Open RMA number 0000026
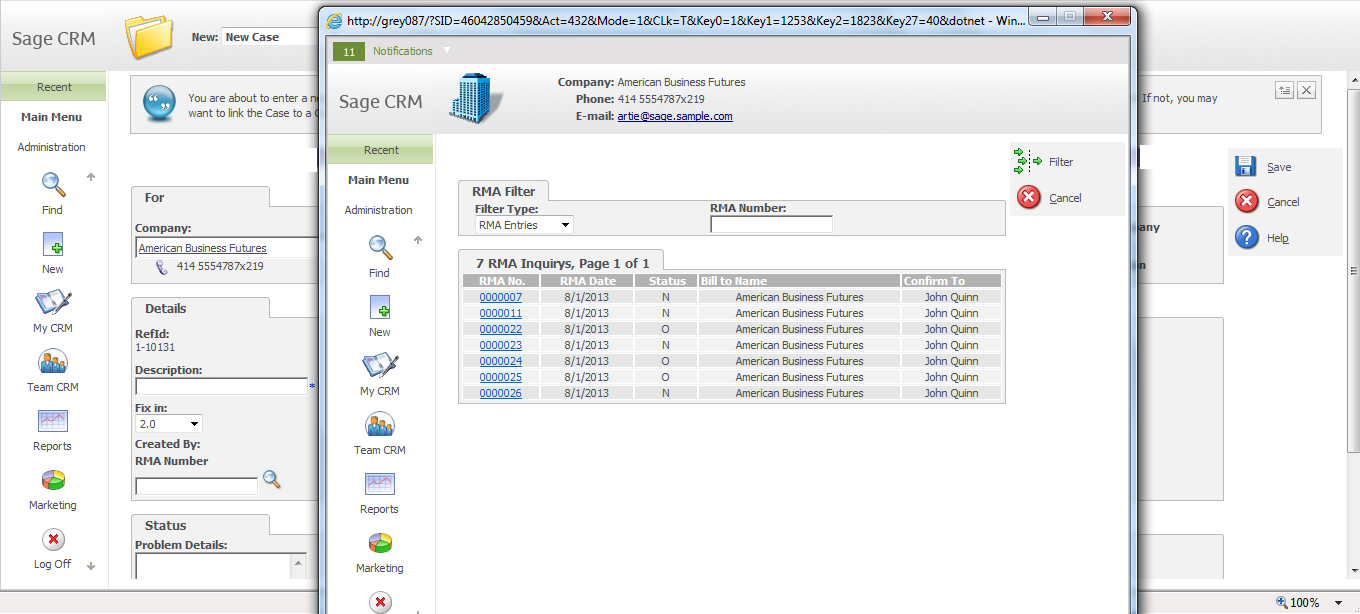The image size is (1360, 614). point(501,393)
